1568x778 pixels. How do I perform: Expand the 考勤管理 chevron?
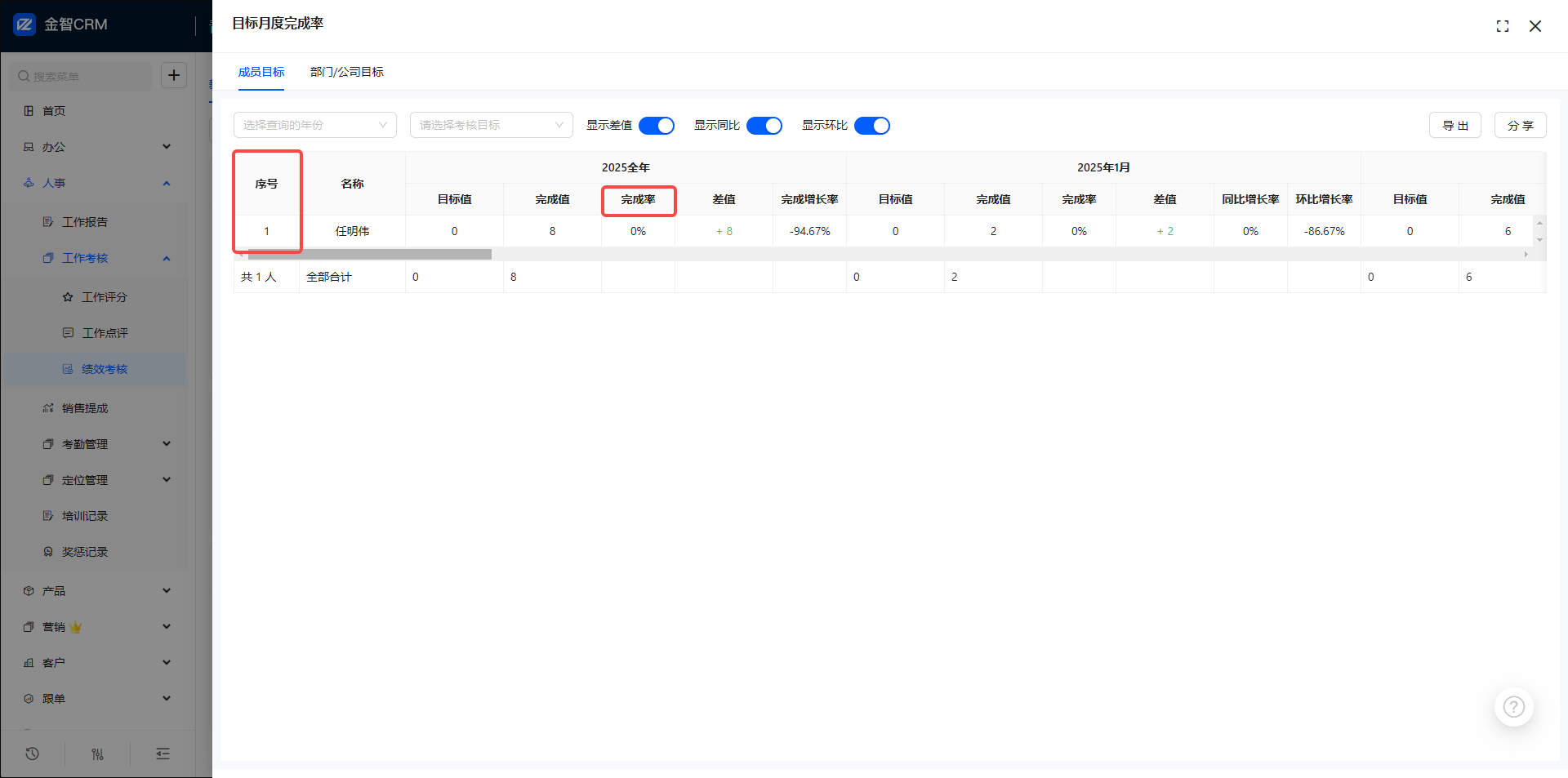coord(167,444)
